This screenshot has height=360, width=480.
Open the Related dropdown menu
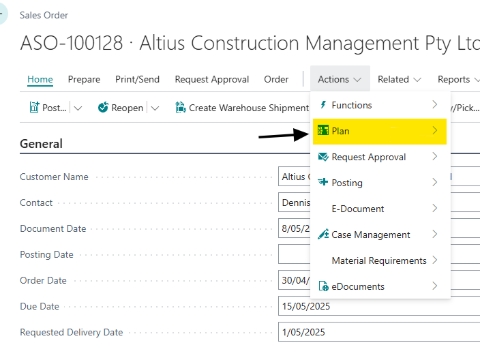tap(399, 79)
